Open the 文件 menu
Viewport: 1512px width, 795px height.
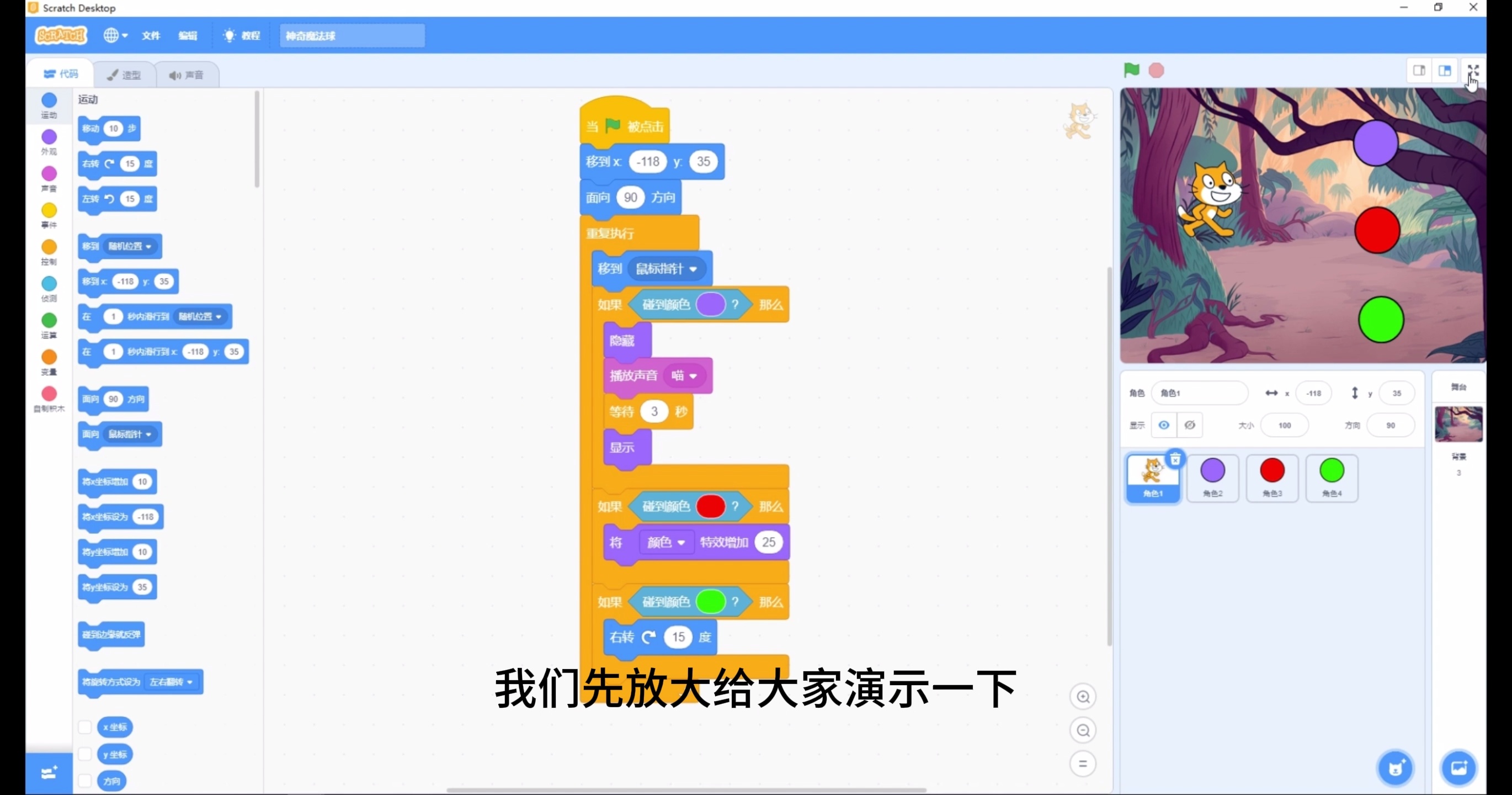[151, 35]
